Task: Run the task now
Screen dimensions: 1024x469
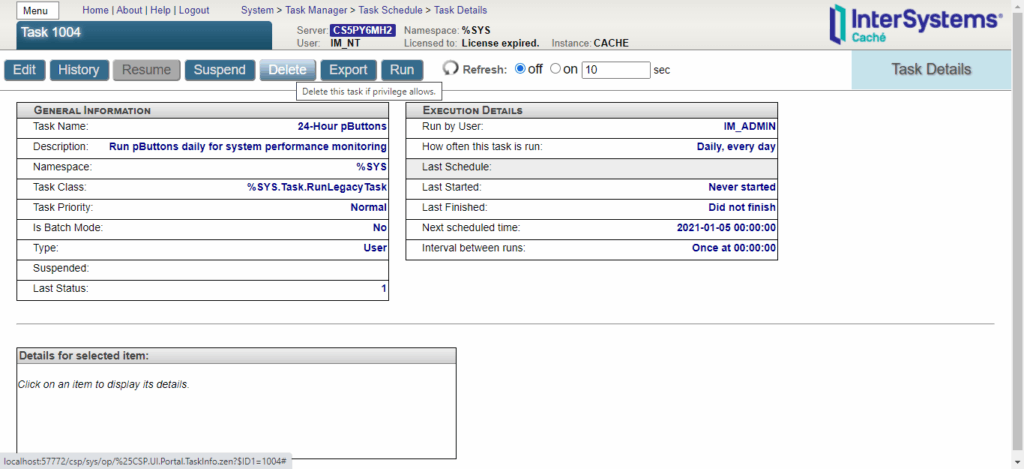Action: (x=402, y=70)
